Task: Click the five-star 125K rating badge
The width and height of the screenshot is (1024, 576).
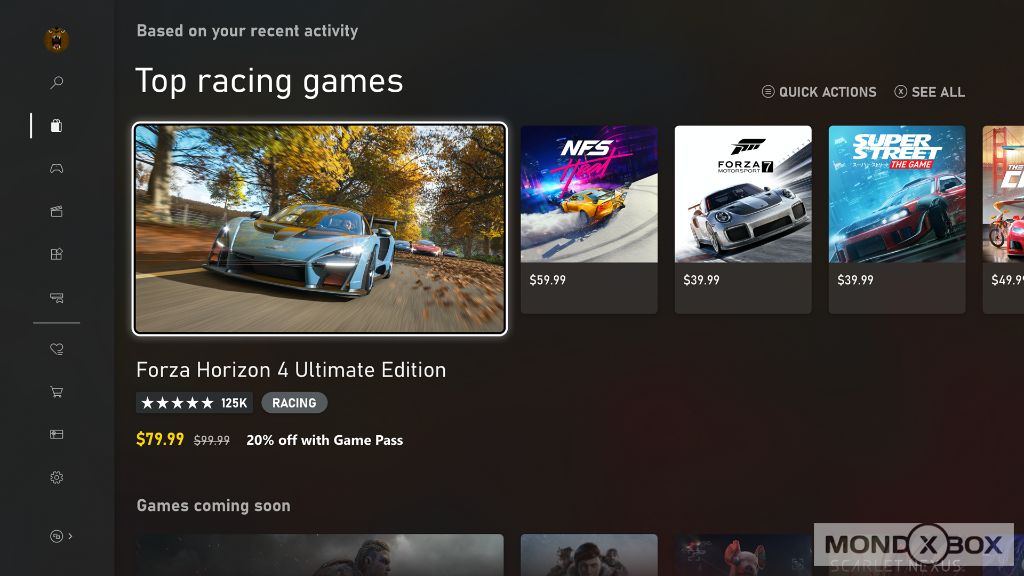Action: point(195,403)
